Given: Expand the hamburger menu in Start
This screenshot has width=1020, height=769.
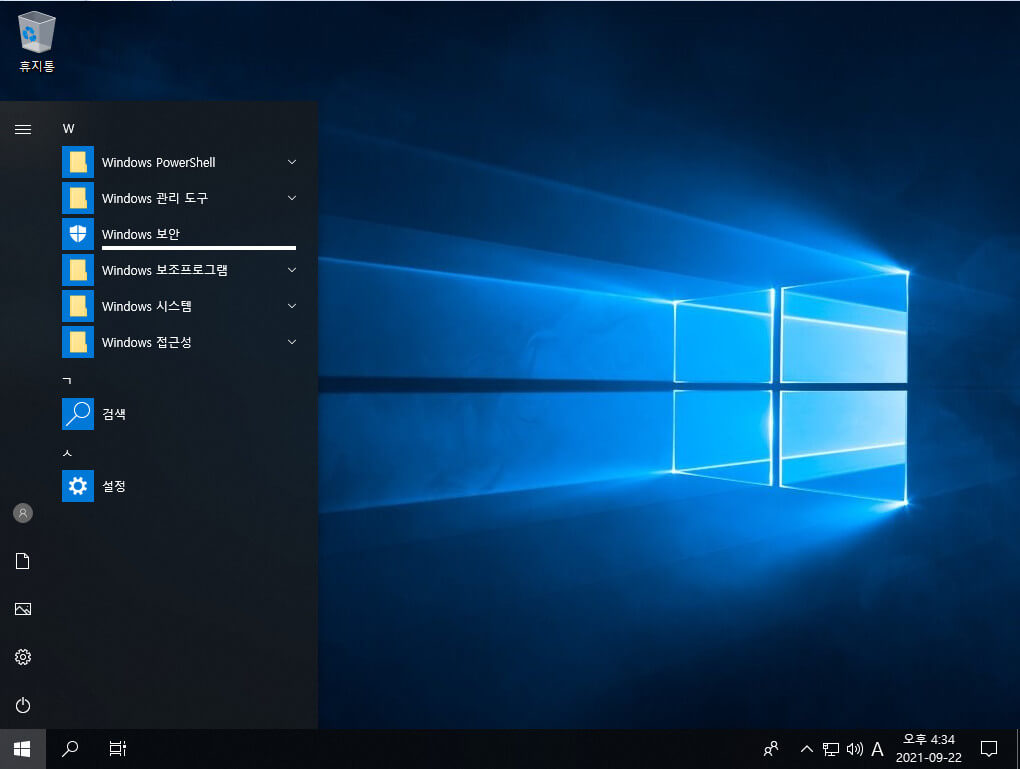Looking at the screenshot, I should pyautogui.click(x=23, y=129).
